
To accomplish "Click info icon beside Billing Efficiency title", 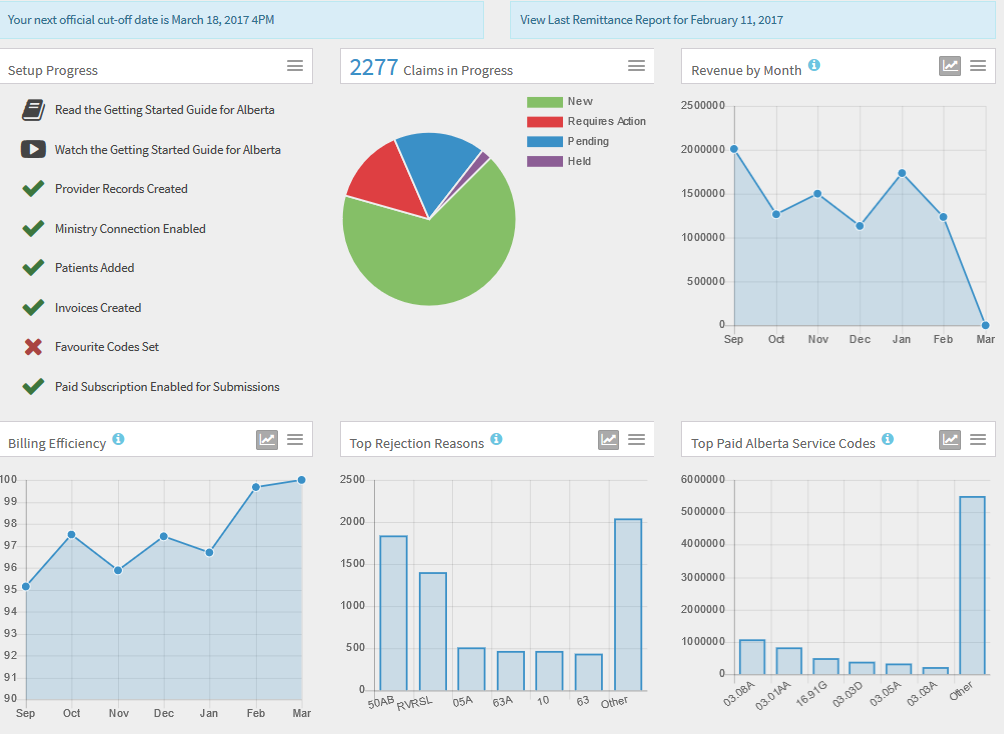I will point(118,439).
